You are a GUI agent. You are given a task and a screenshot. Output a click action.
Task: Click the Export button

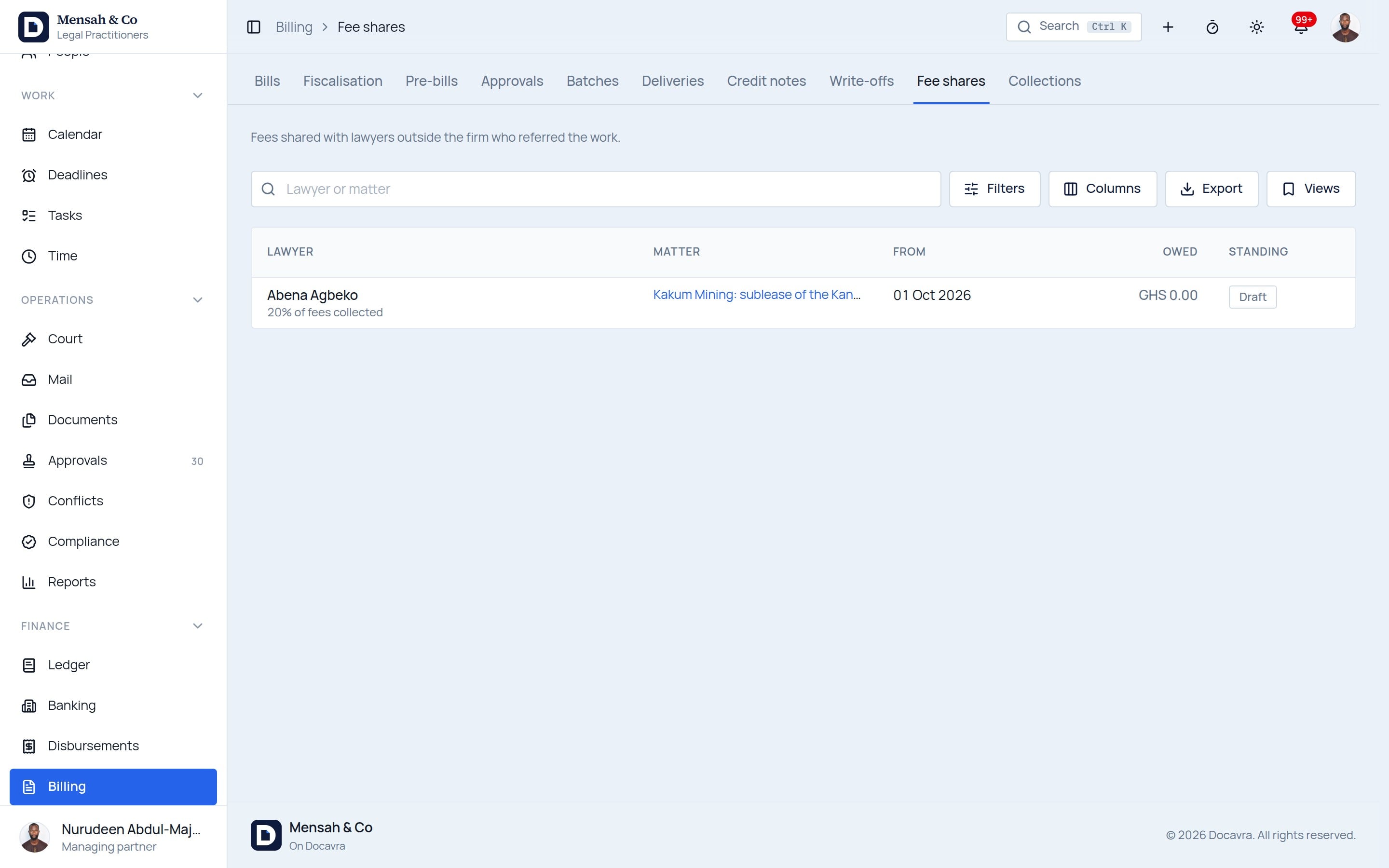tap(1211, 189)
